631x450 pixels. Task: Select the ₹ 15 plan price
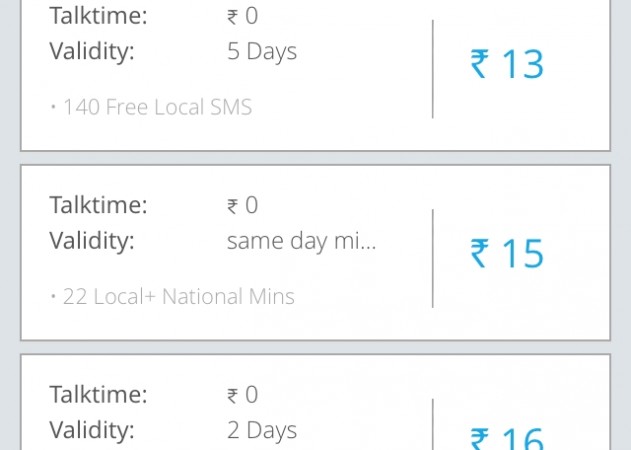coord(507,254)
